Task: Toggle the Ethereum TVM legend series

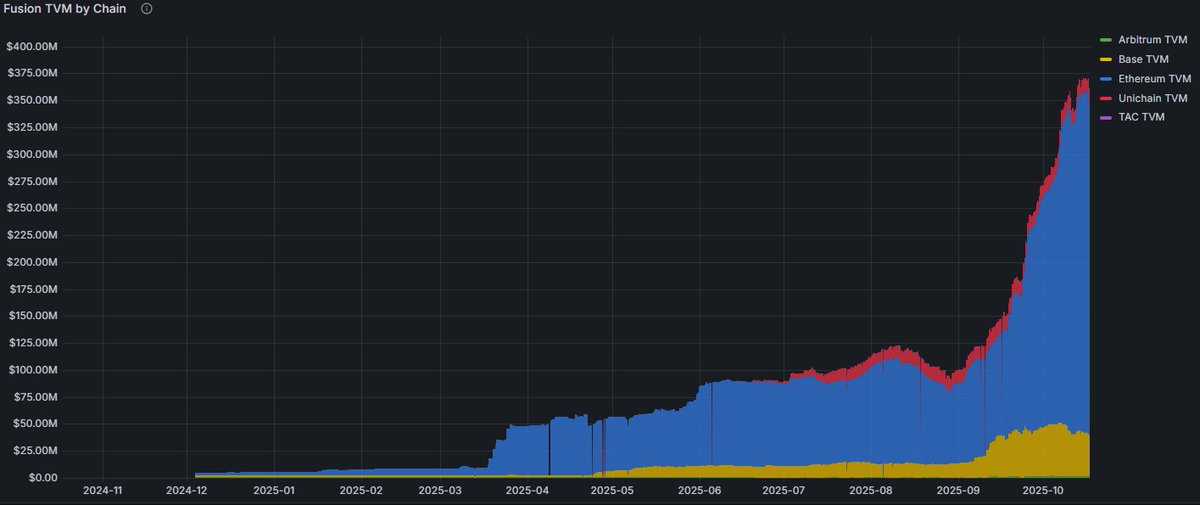Action: coord(1155,78)
